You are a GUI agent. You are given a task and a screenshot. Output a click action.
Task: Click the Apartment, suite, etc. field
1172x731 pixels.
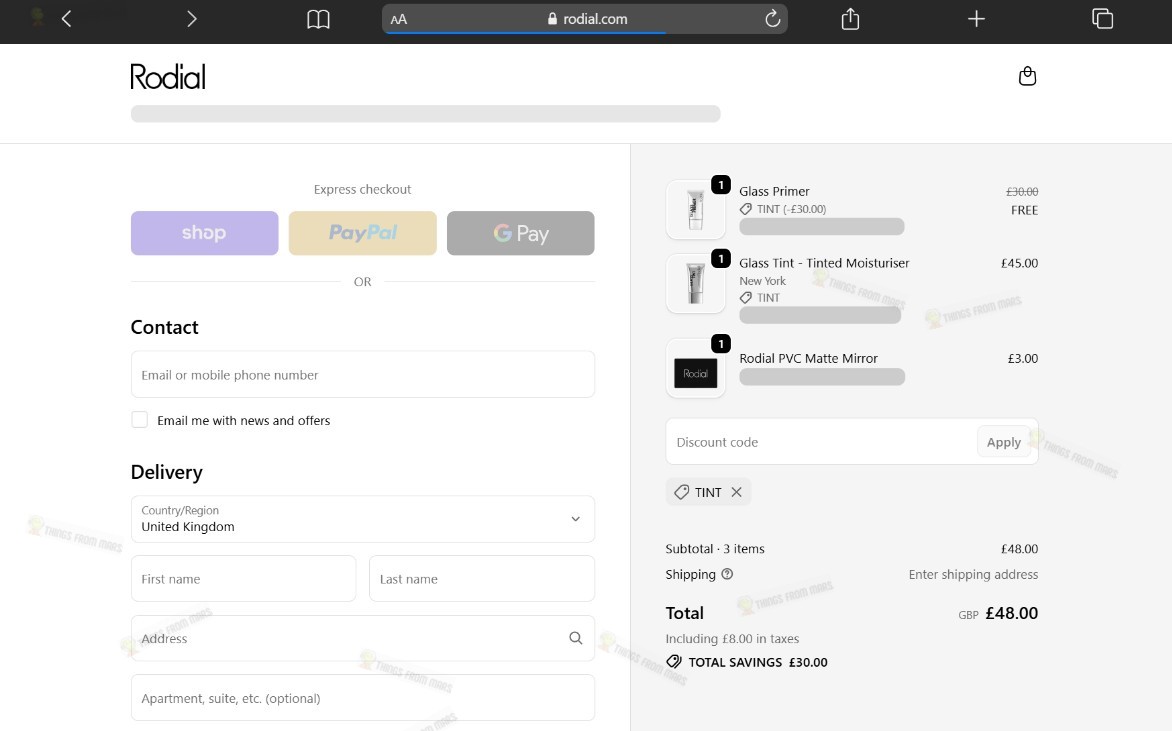(363, 698)
